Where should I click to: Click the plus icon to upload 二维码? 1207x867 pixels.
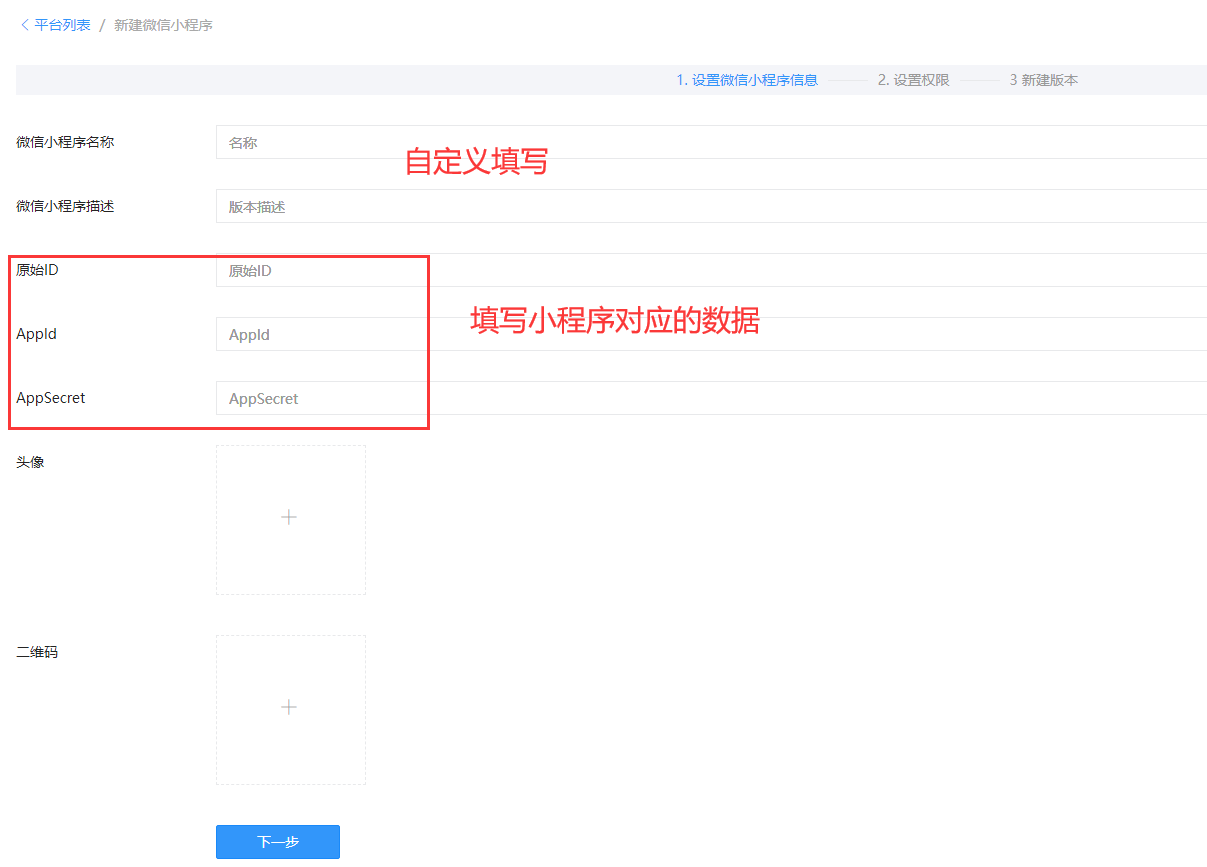point(290,708)
